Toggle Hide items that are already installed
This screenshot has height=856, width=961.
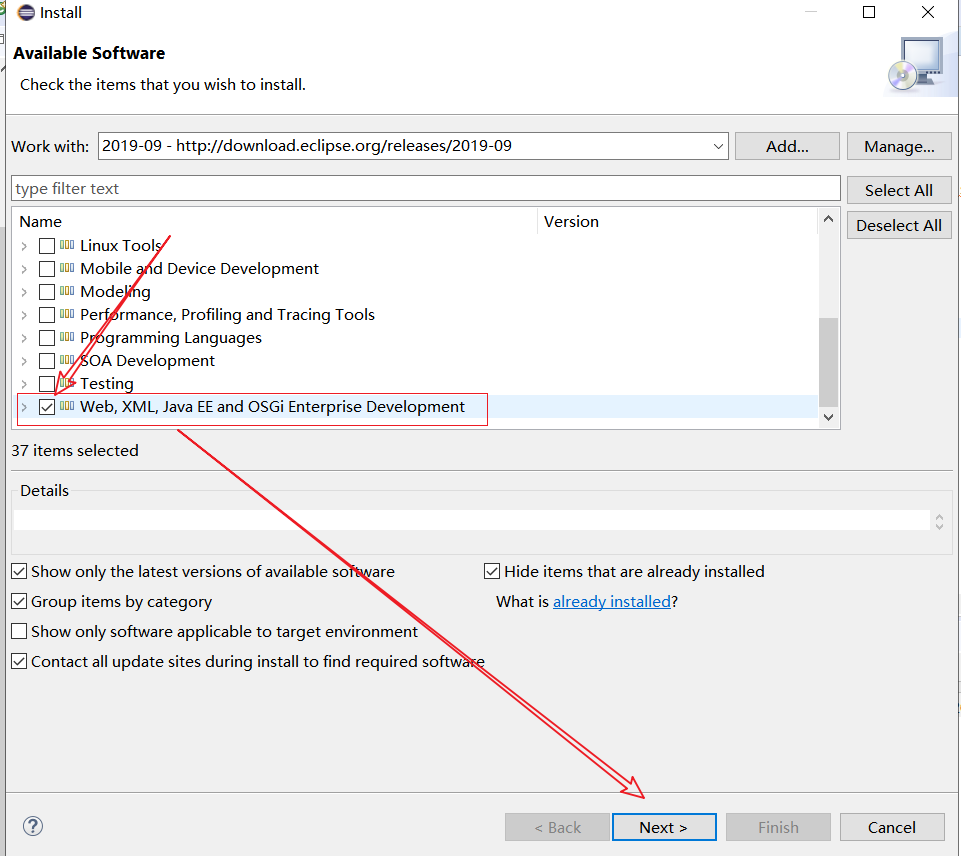tap(492, 571)
